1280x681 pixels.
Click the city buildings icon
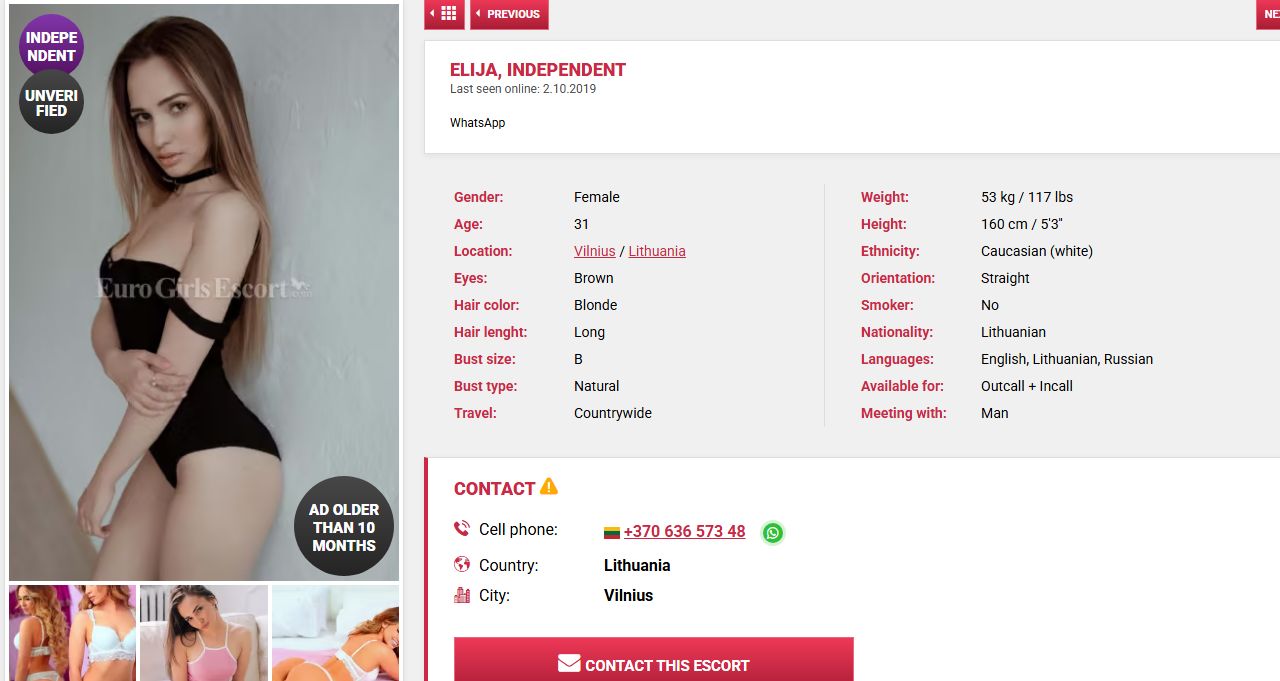pos(462,595)
